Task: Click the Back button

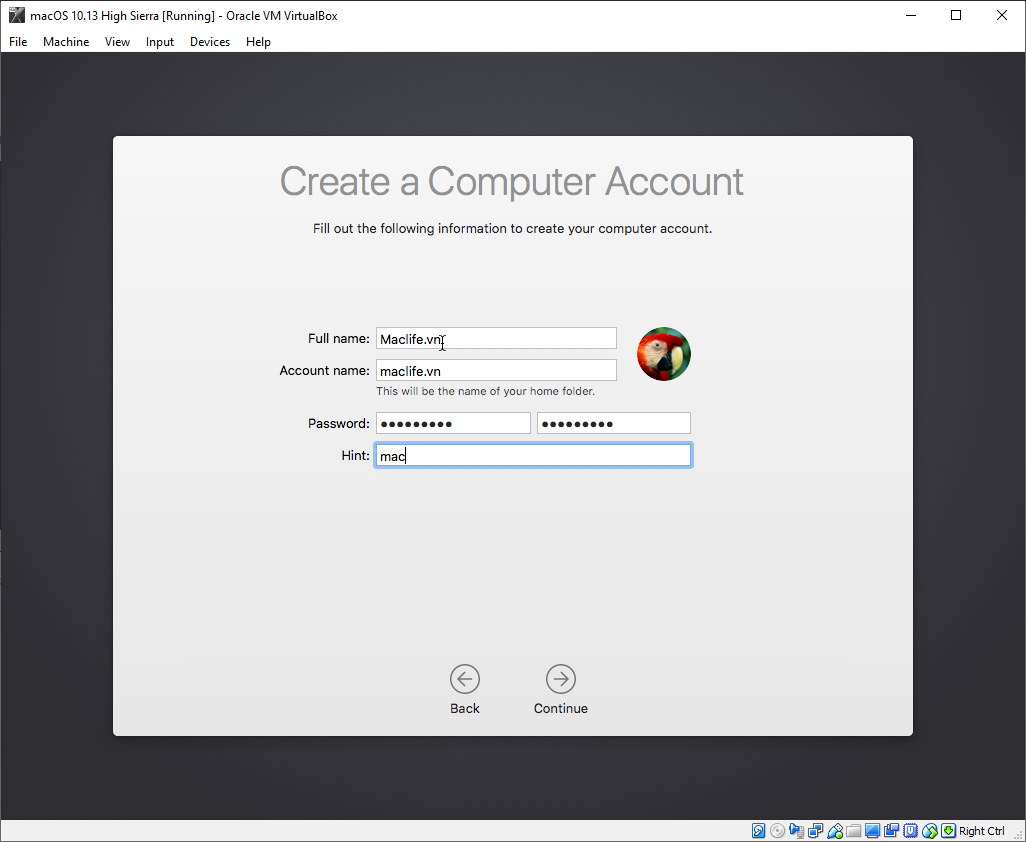Action: pos(464,680)
